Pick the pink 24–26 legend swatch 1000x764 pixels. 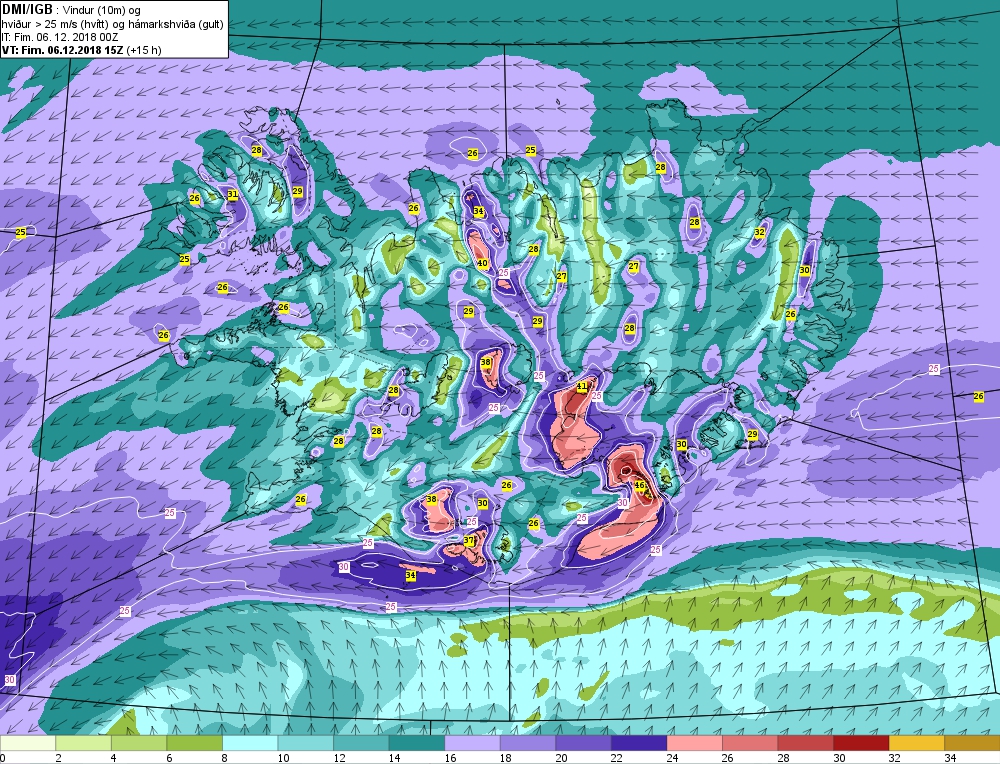coord(694,743)
